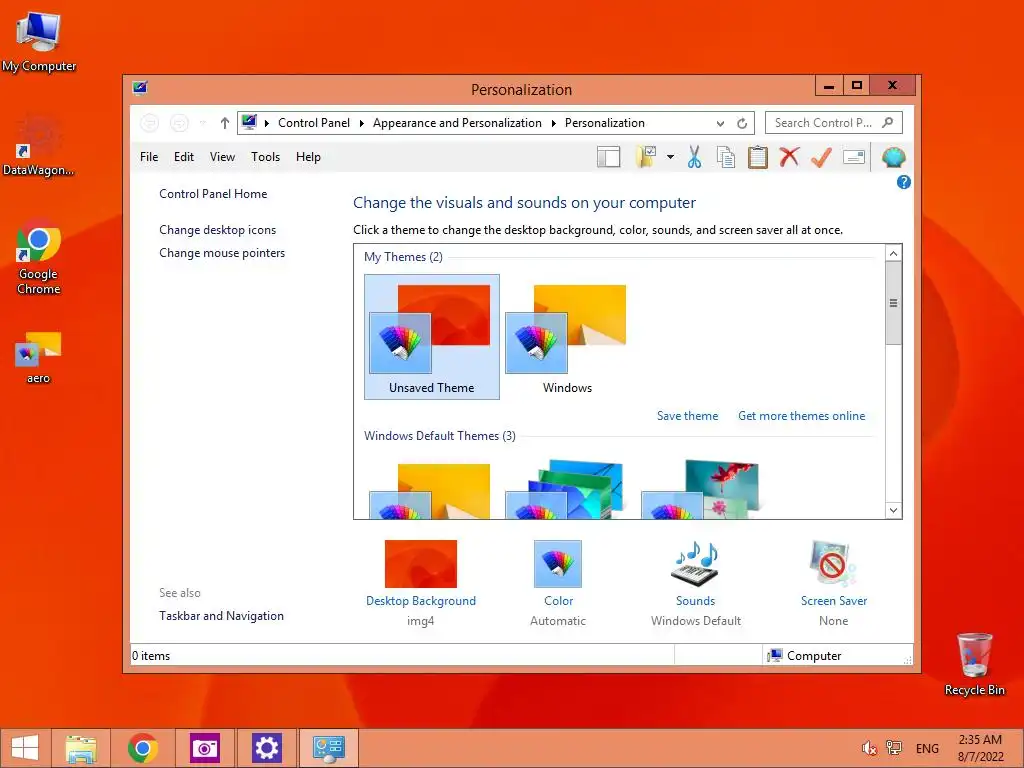The width and height of the screenshot is (1024, 768).
Task: Select the aero theme desktop file
Action: 39,357
